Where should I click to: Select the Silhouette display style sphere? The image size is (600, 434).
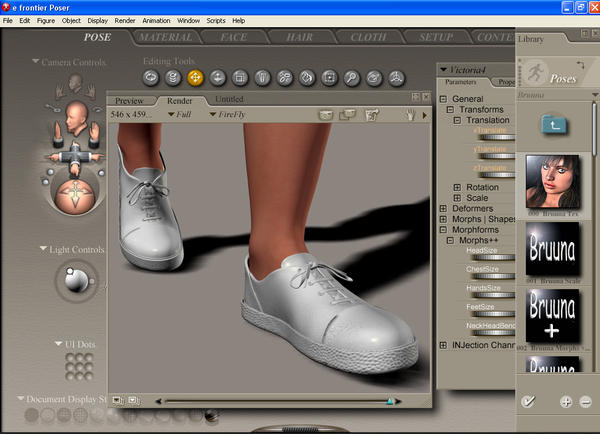click(31, 415)
